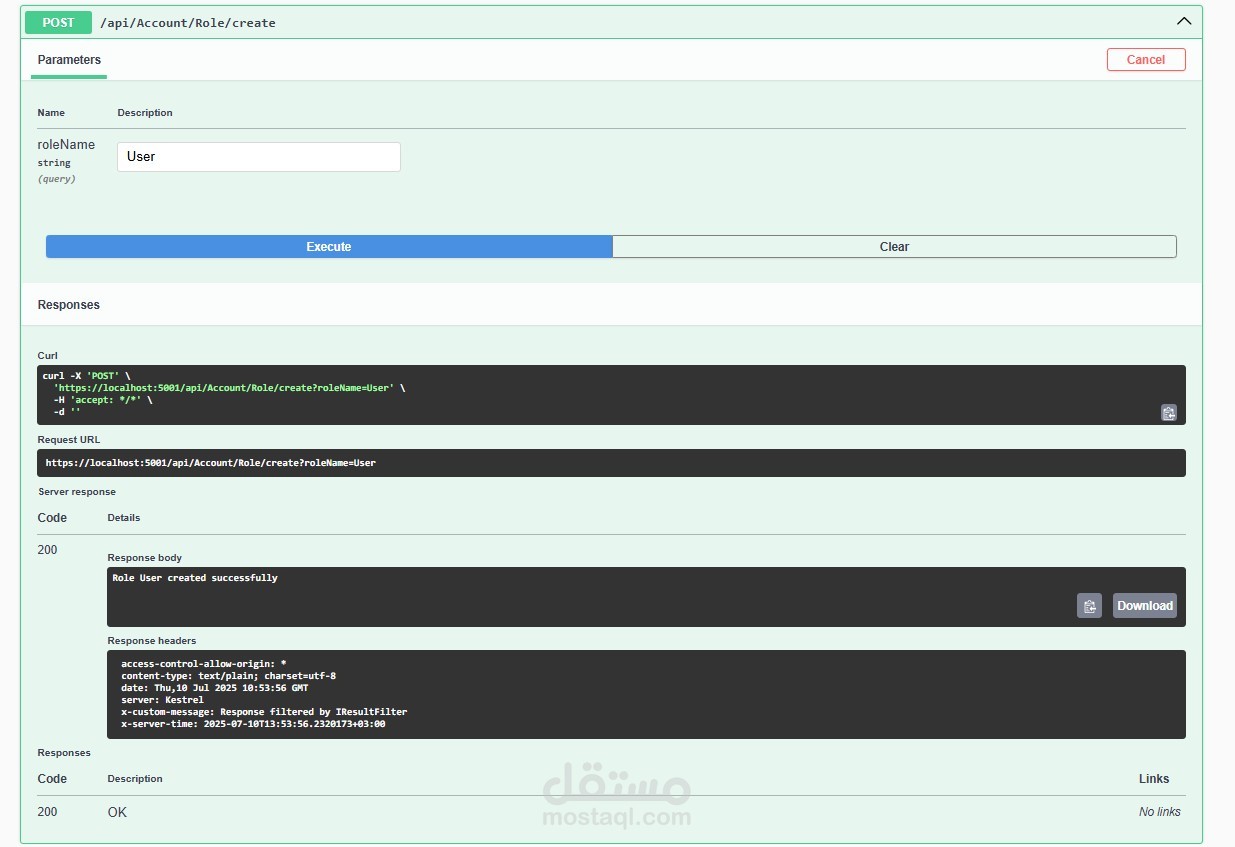
Task: Click the Execute button
Action: pos(329,247)
